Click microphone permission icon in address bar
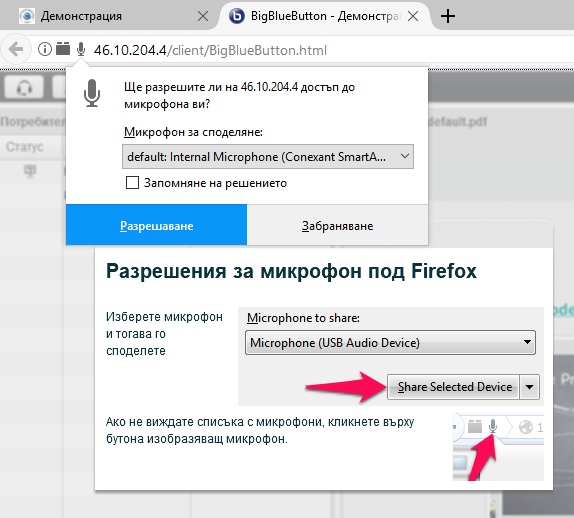The image size is (574, 518). tap(81, 49)
